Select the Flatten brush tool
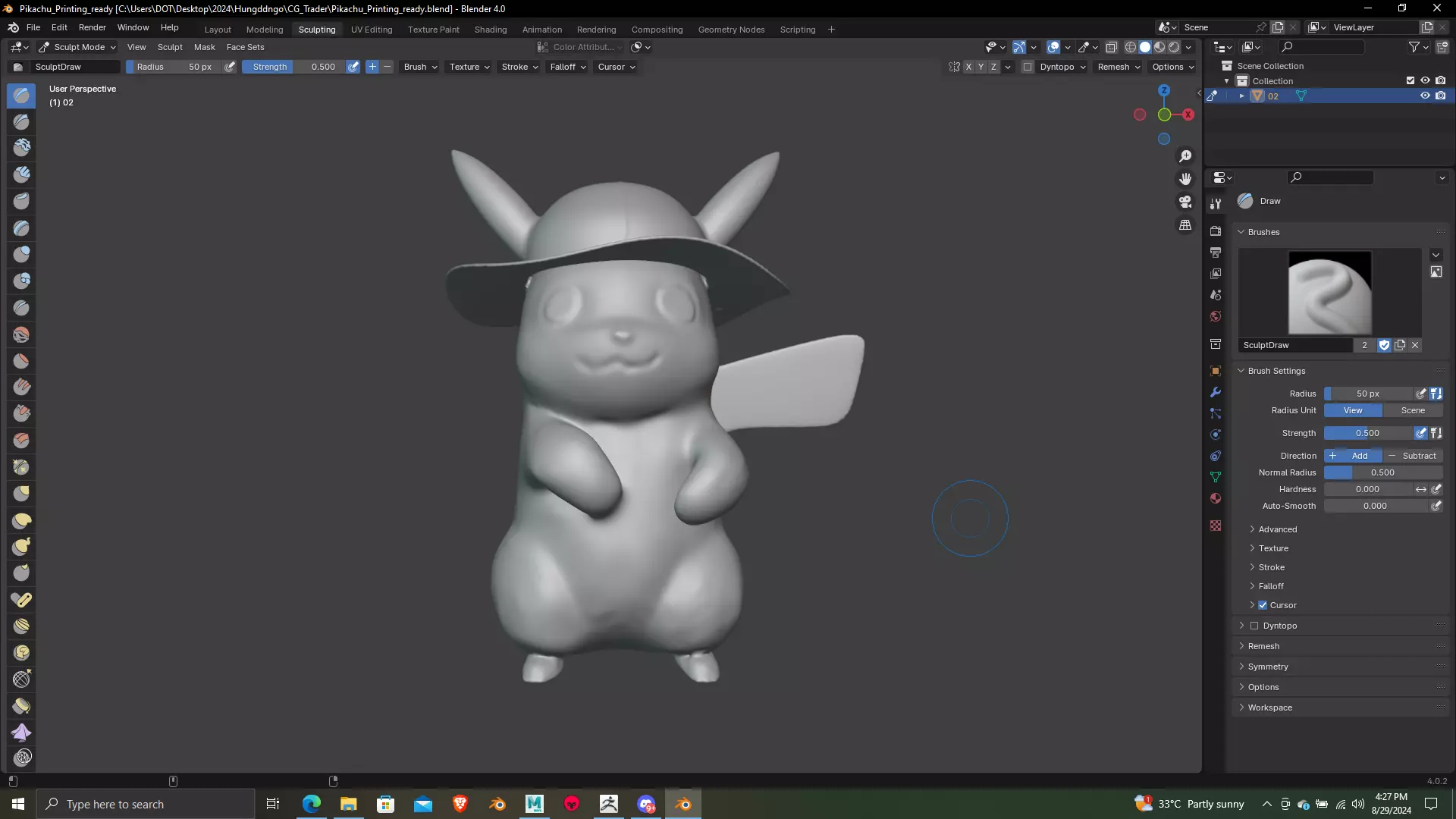 point(21,361)
